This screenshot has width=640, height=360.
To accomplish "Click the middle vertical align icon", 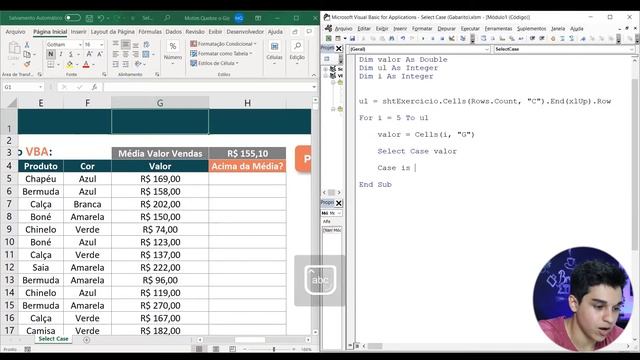I will tap(126, 44).
